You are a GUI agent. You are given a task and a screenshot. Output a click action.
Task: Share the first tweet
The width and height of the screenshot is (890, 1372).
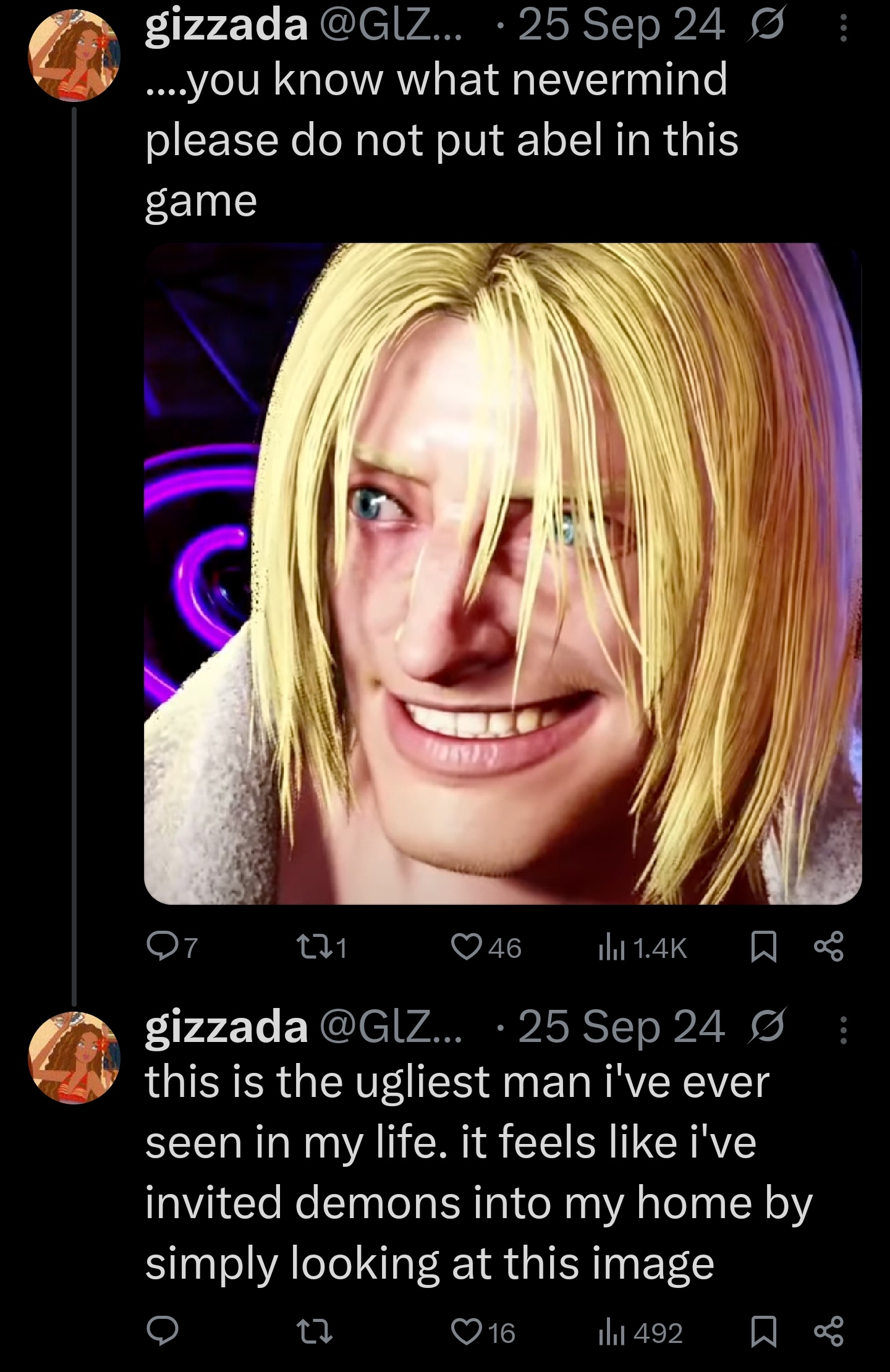point(828,947)
